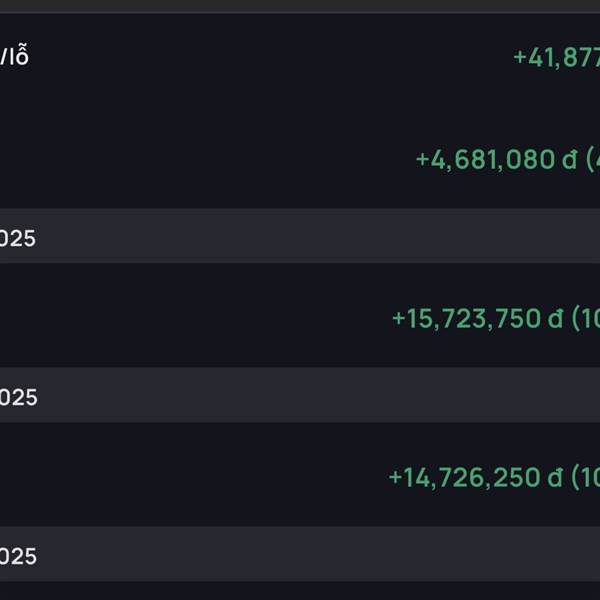Click the topmost date header ending in 025
Screen dimensions: 600x600
pos(18,238)
